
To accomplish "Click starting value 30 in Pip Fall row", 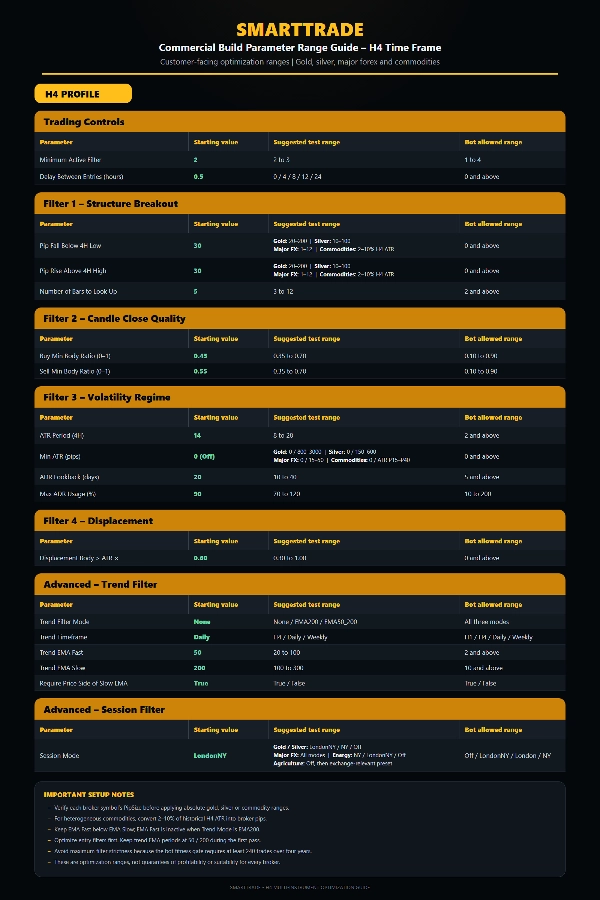I will click(x=198, y=246).
